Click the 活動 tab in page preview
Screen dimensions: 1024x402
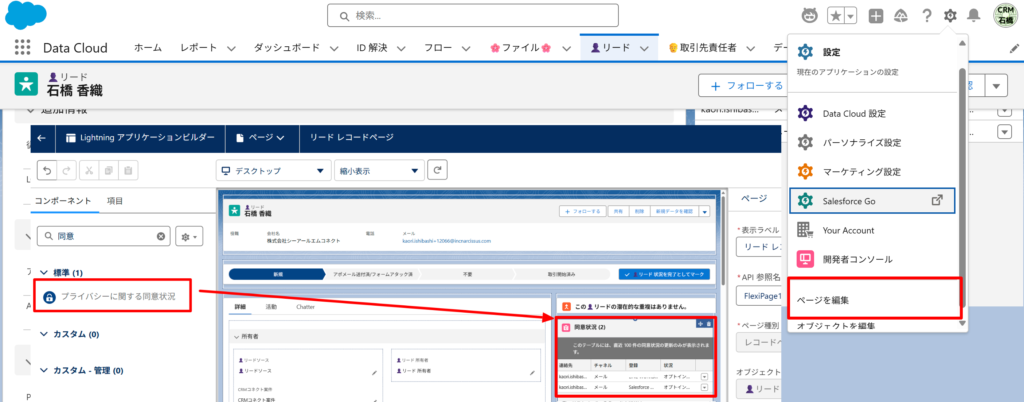(271, 307)
